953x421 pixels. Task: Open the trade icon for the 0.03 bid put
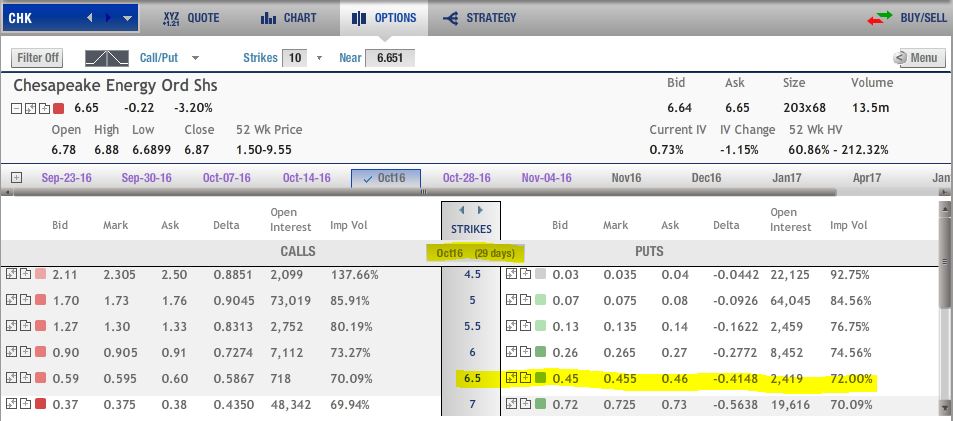coord(511,274)
